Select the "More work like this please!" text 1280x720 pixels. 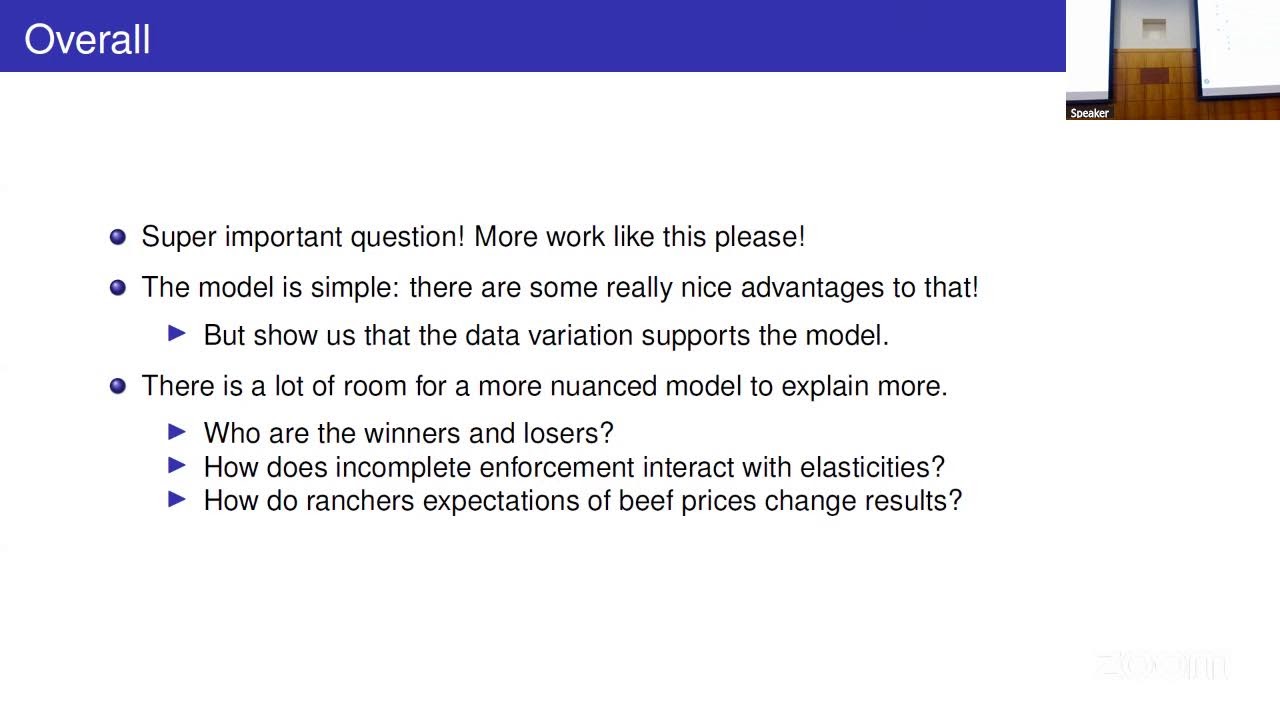[639, 237]
